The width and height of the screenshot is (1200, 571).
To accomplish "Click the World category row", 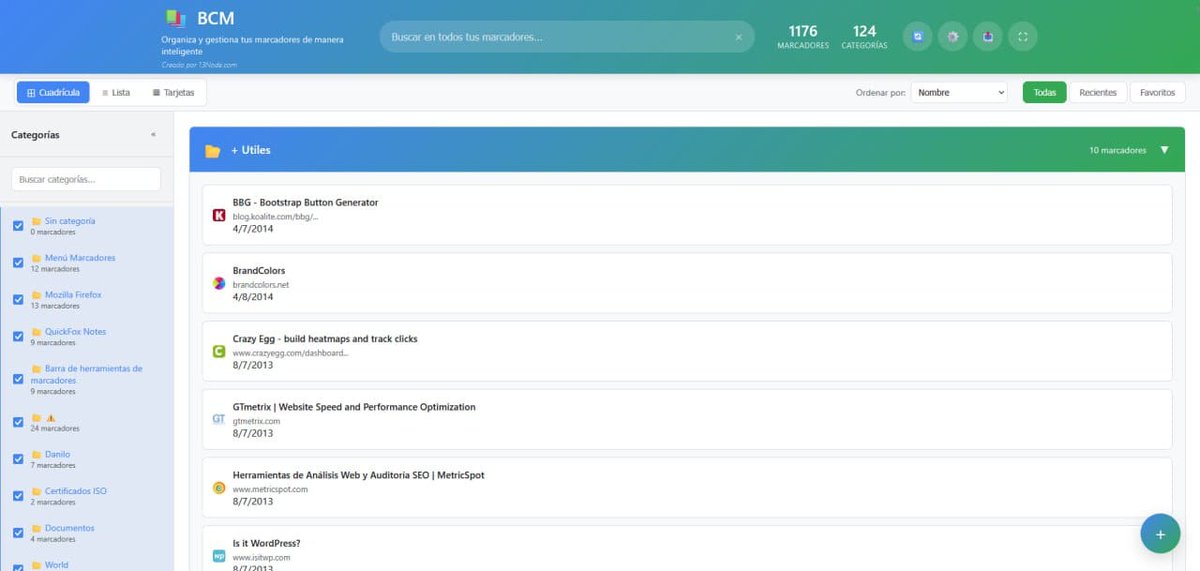I will pos(86,564).
